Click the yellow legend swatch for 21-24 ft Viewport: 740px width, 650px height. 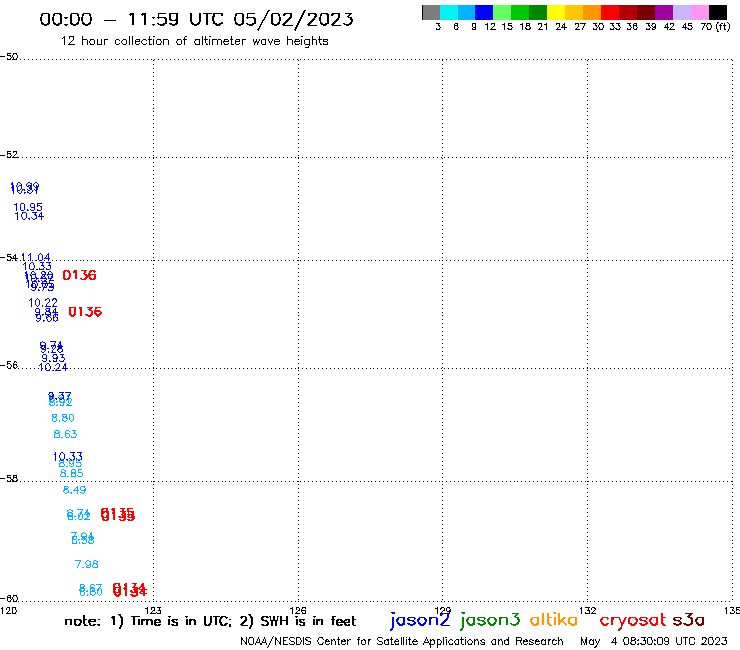pyautogui.click(x=556, y=12)
